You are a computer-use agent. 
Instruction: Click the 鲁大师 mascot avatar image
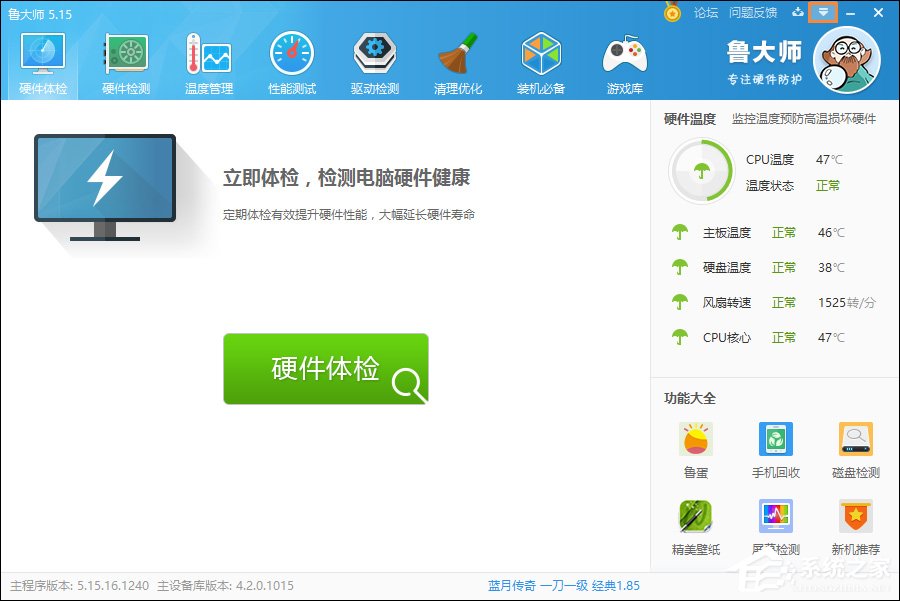coord(848,62)
